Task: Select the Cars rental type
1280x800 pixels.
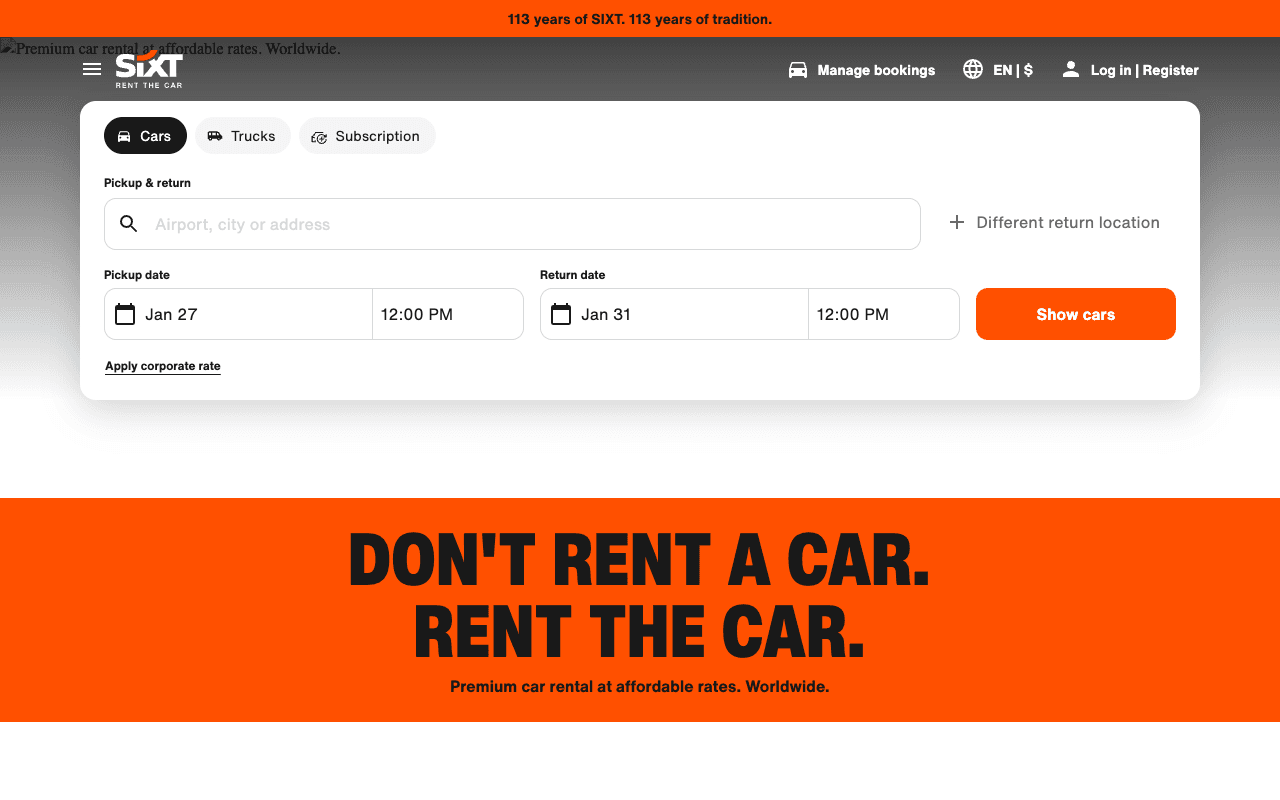Action: (x=145, y=135)
